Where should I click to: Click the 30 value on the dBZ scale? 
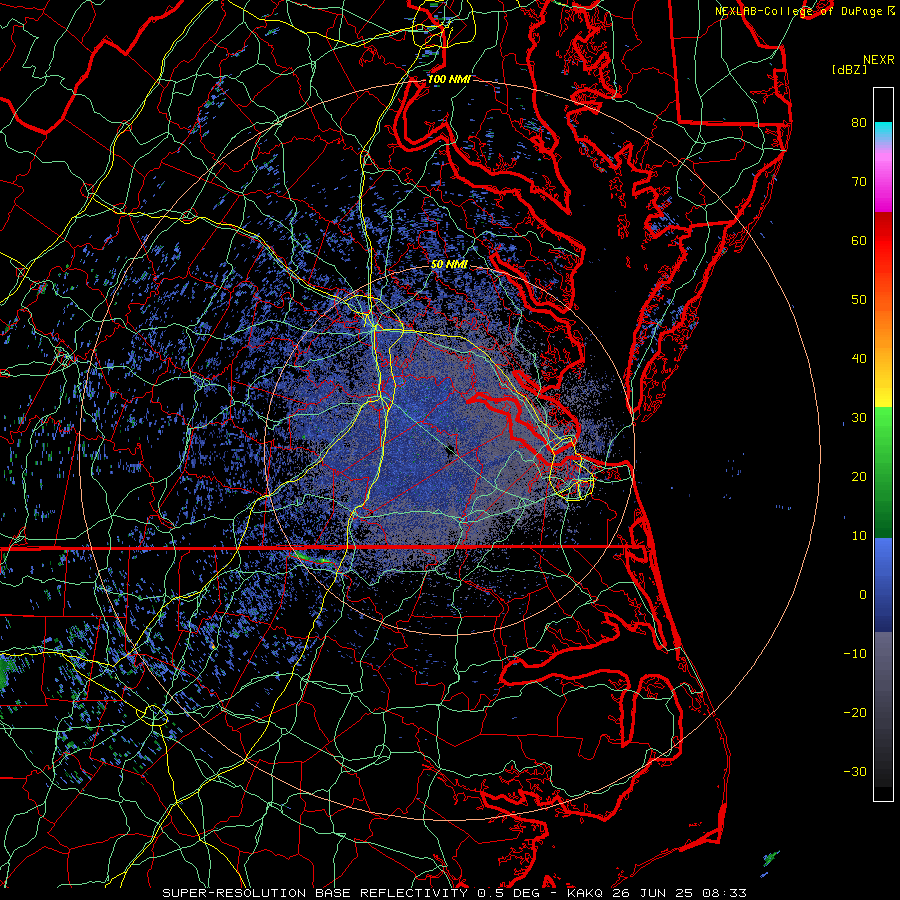(x=859, y=418)
